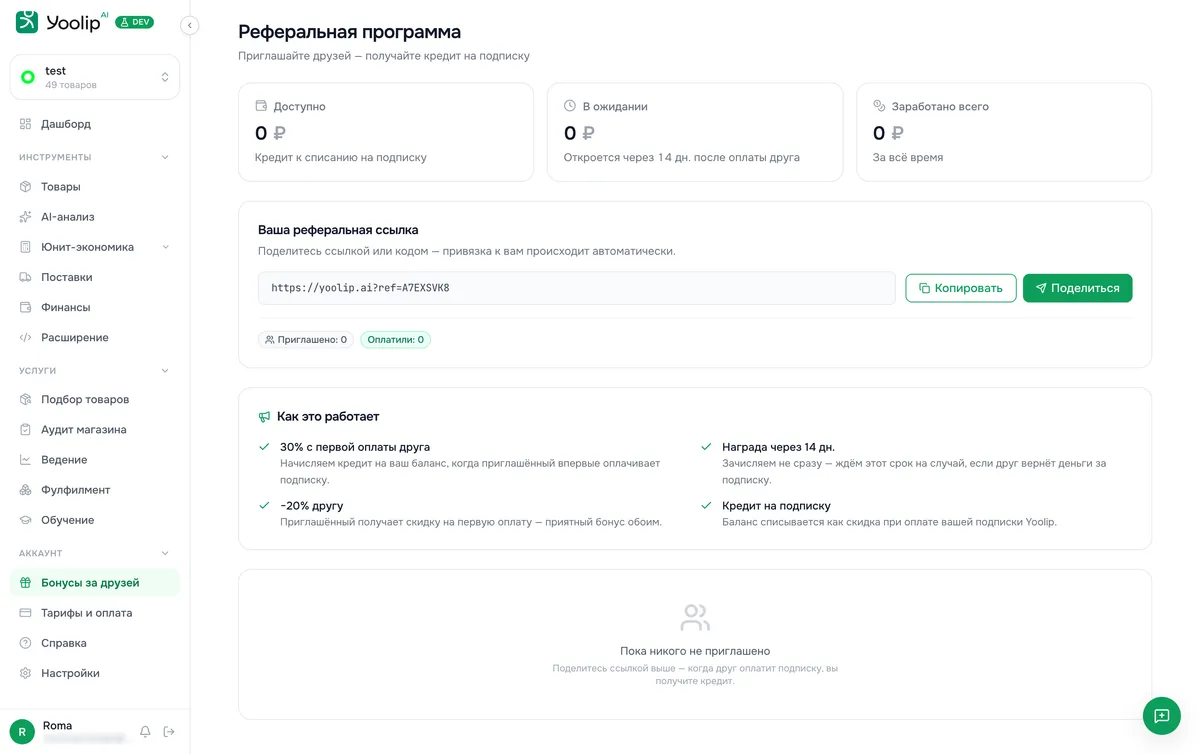
Task: Click the Оплатили: 0 badge
Action: click(395, 340)
